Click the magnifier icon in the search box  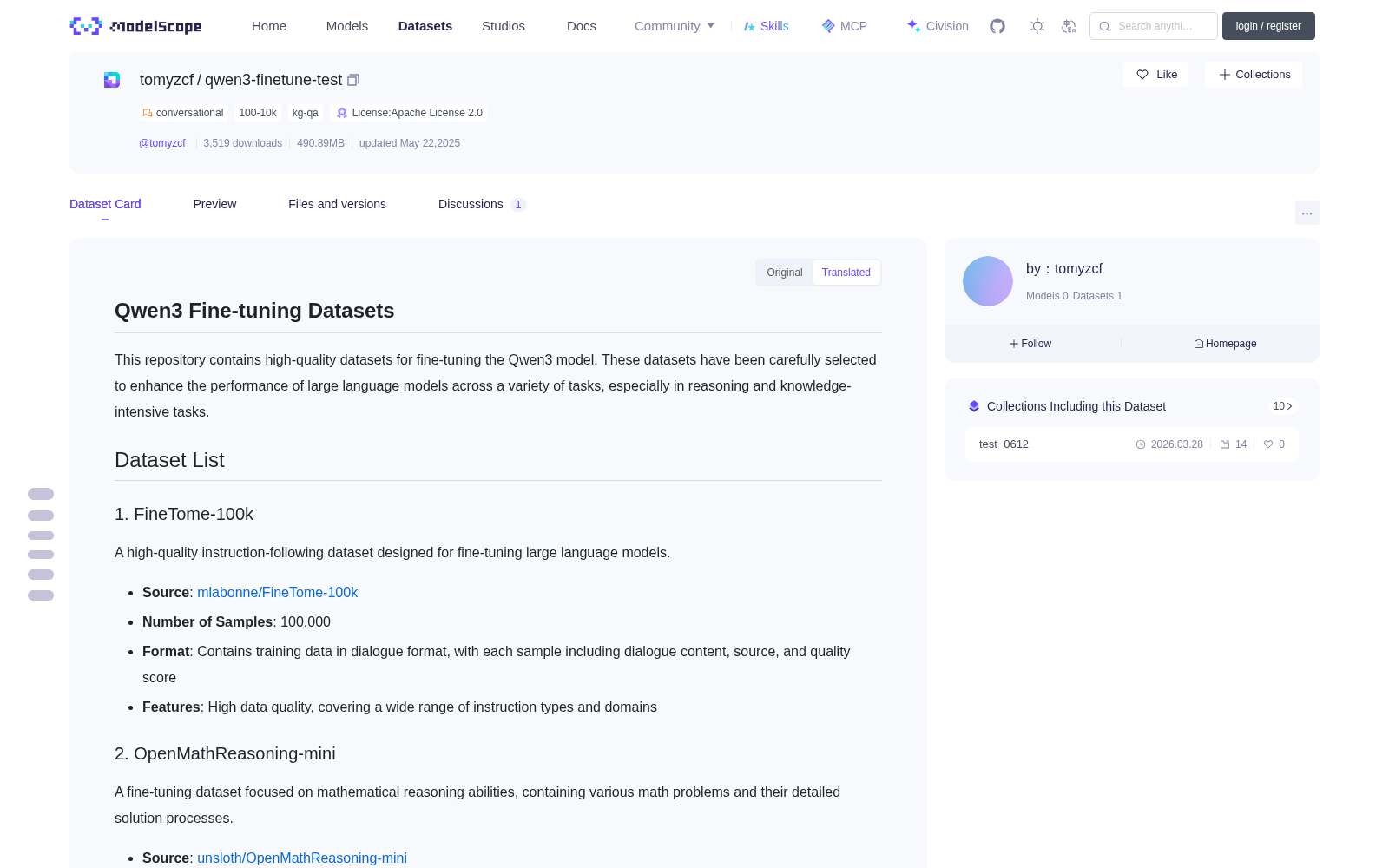[x=1105, y=26]
